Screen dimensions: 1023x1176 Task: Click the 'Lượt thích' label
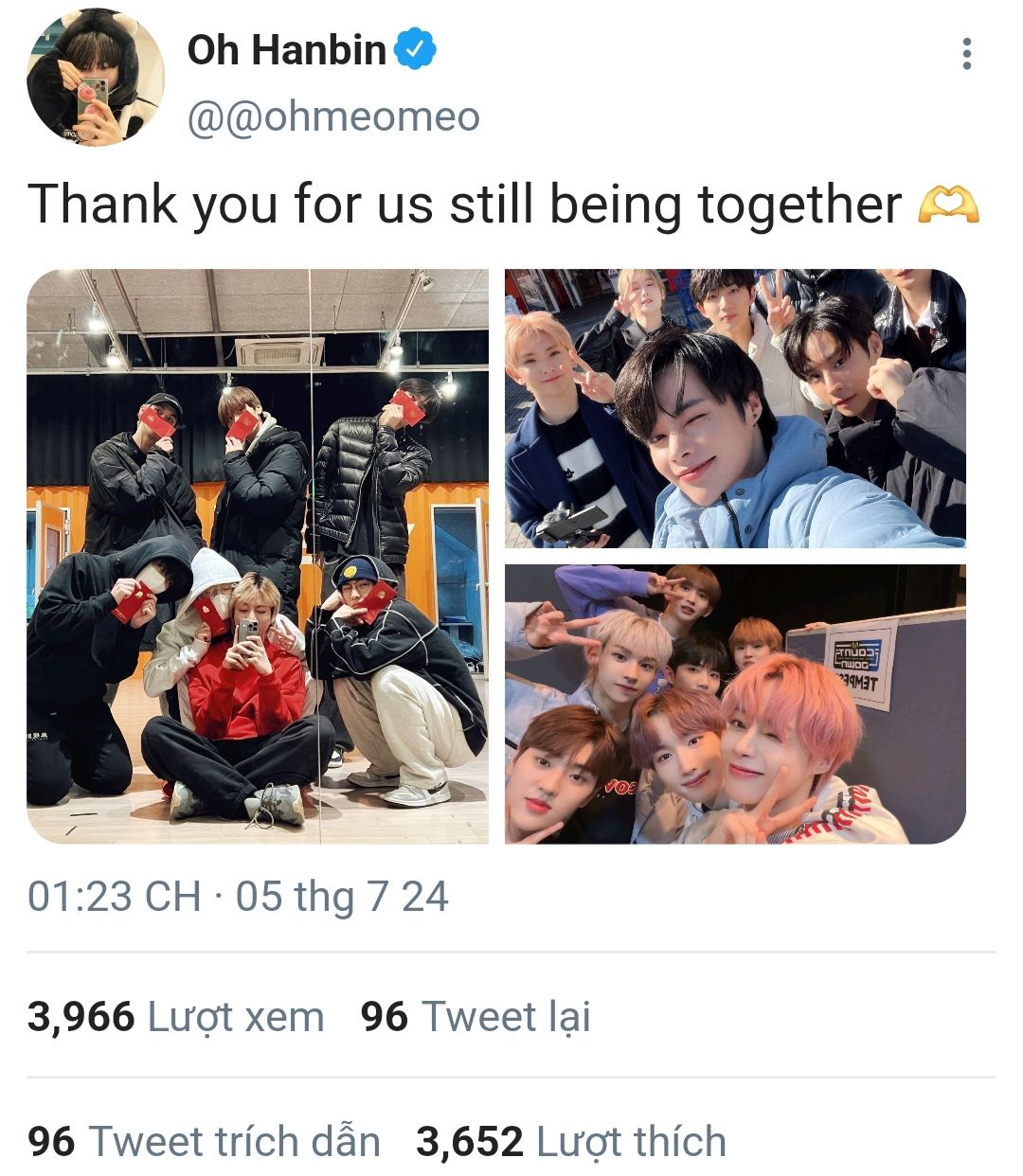632,1142
